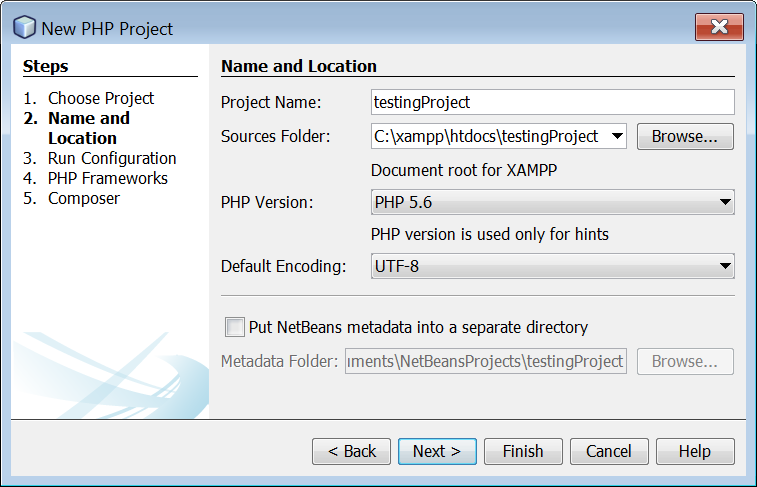Click the bold Name and Location step
757x487 pixels.
point(89,128)
